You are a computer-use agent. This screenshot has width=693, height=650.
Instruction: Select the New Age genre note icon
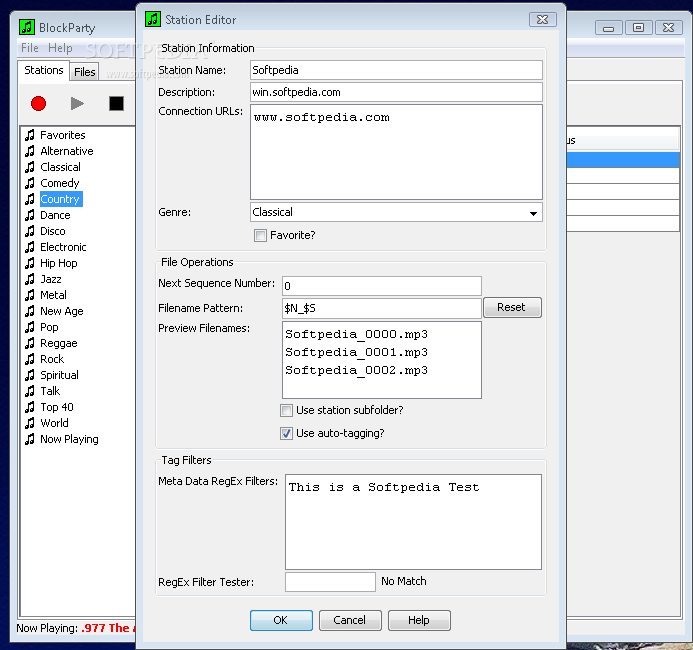pos(30,311)
